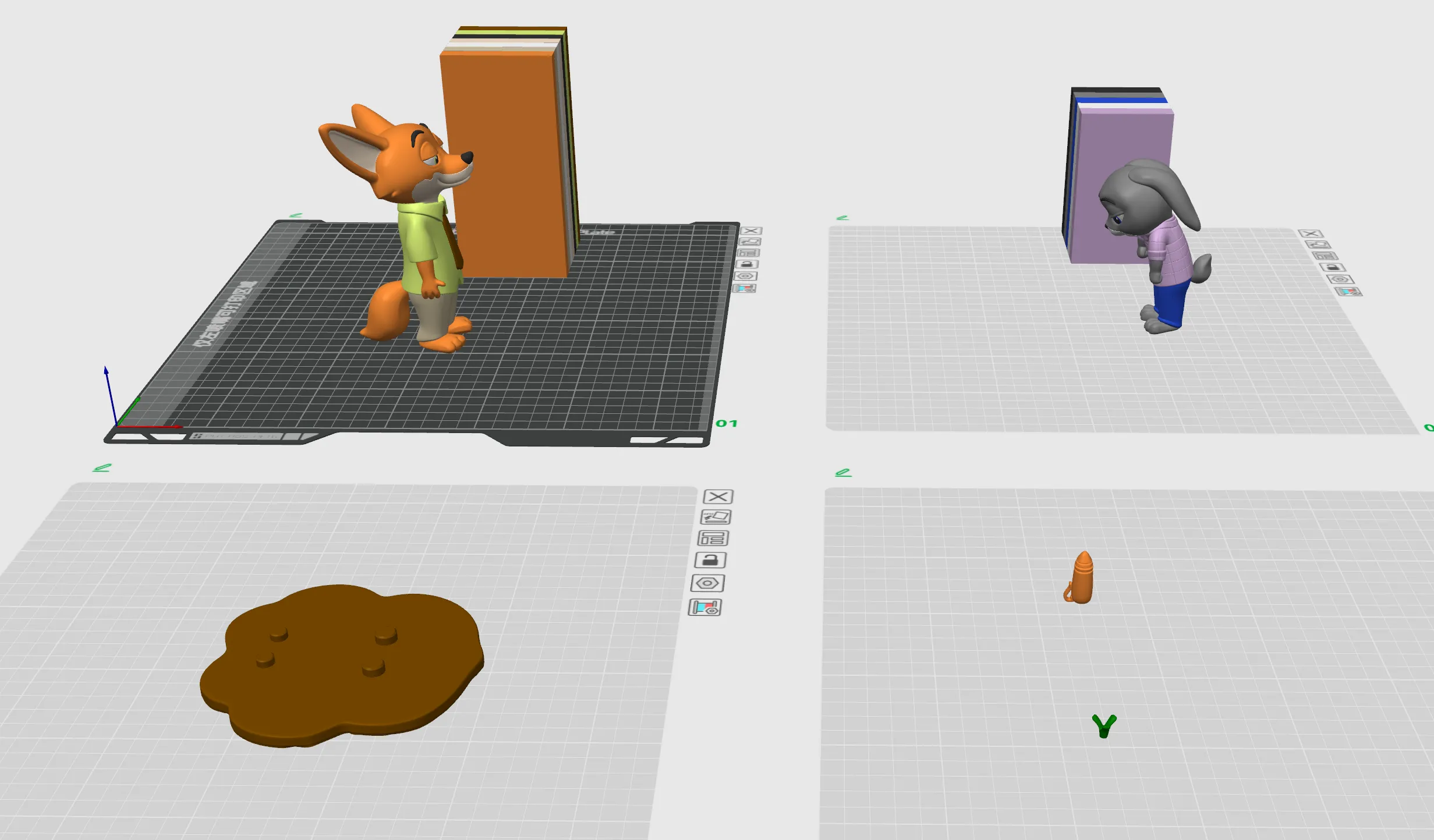This screenshot has height=840, width=1434.
Task: Remove the rabbit plate with its X icon
Action: pyautogui.click(x=1311, y=233)
